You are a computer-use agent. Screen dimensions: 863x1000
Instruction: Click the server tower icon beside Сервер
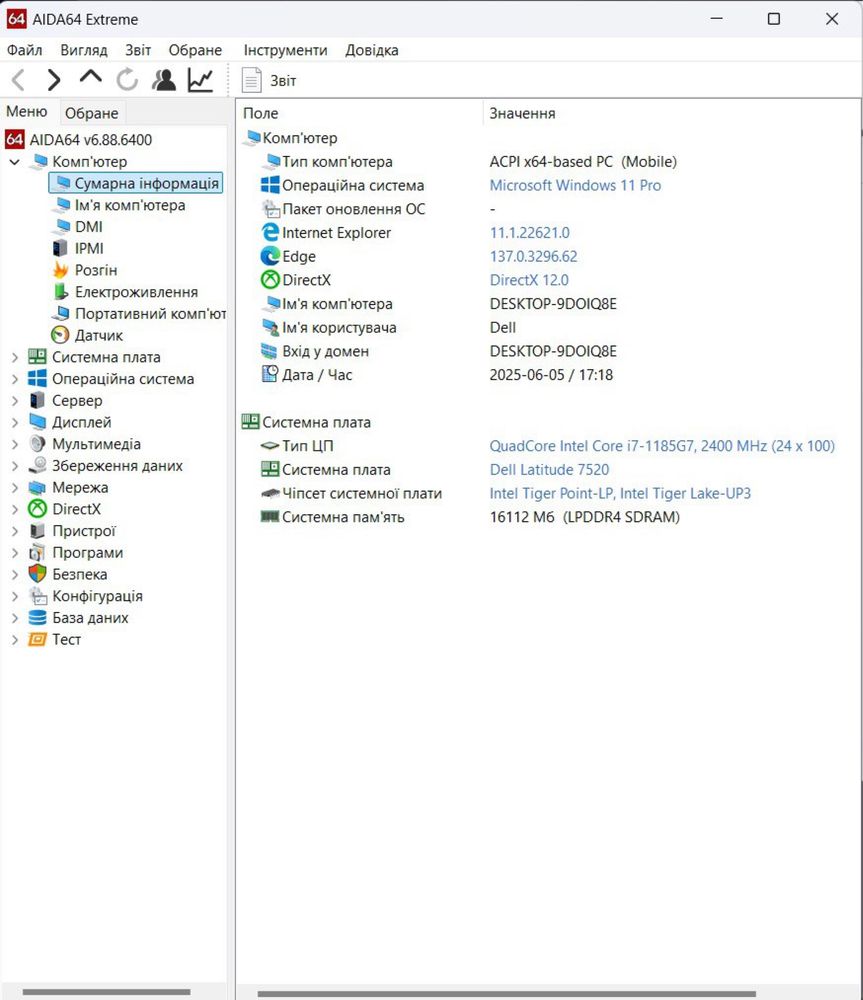pos(37,400)
